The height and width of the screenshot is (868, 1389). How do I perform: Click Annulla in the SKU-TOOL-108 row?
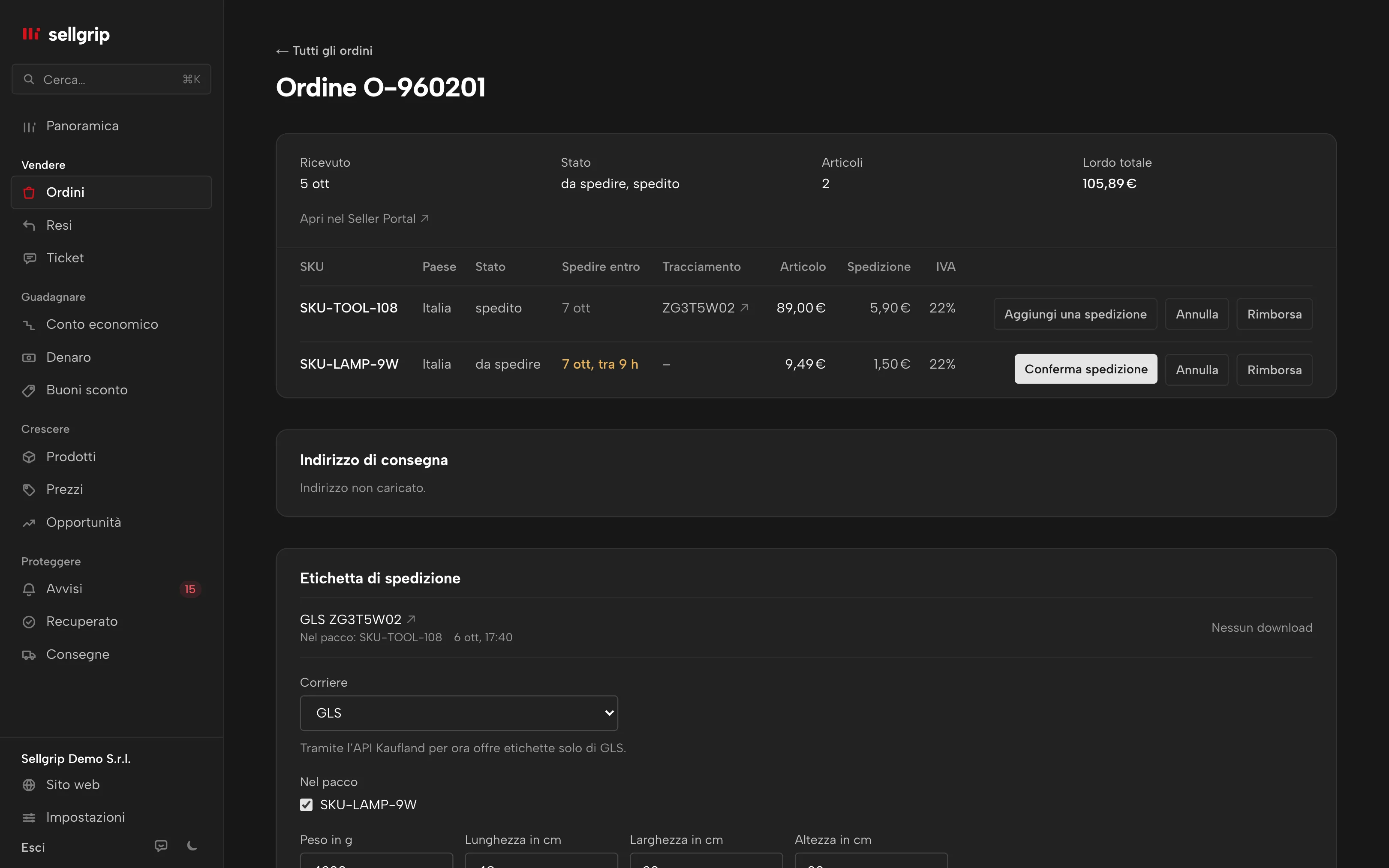[1197, 314]
